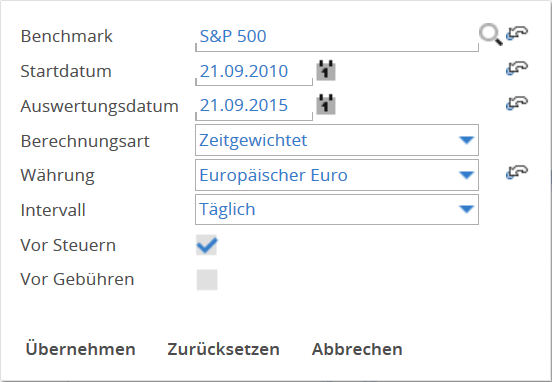This screenshot has height=382, width=552.
Task: Reset Startdatum with undo arrow icon
Action: tap(517, 68)
